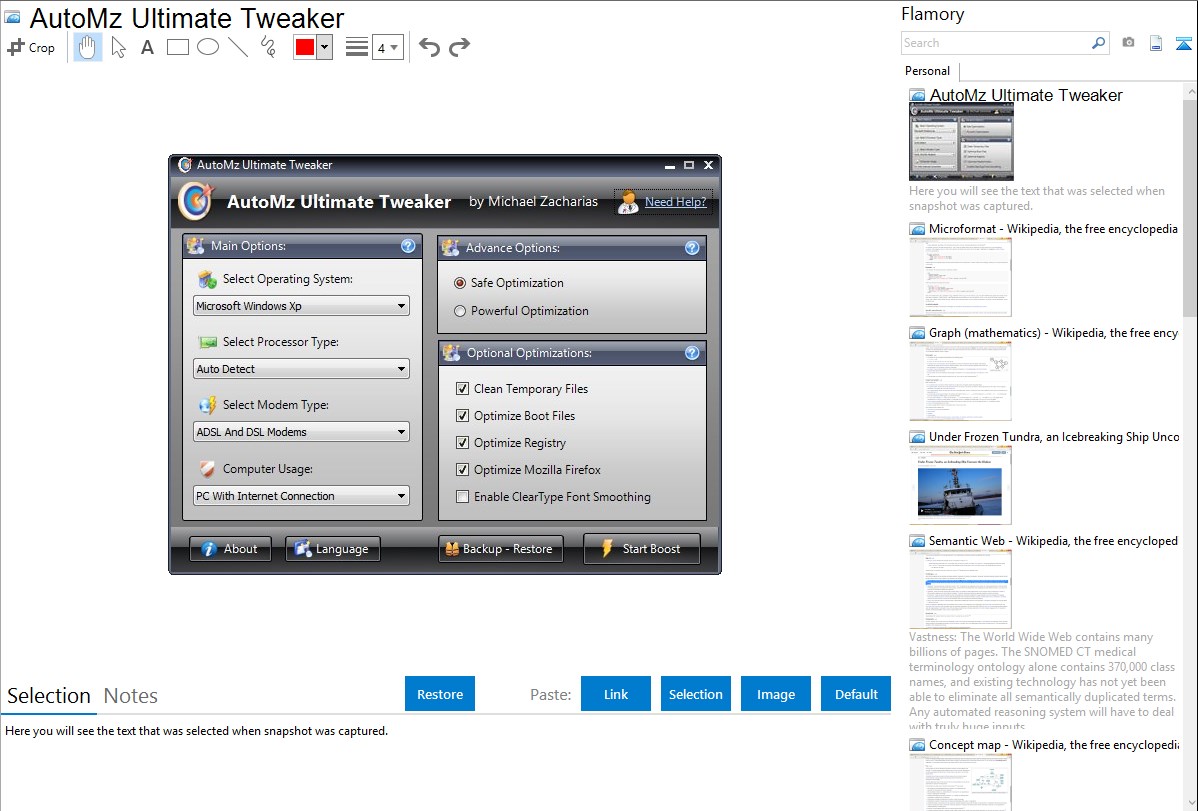Image resolution: width=1198 pixels, height=811 pixels.
Task: Open the Semantic Web snapshot thumbnail
Action: click(960, 589)
